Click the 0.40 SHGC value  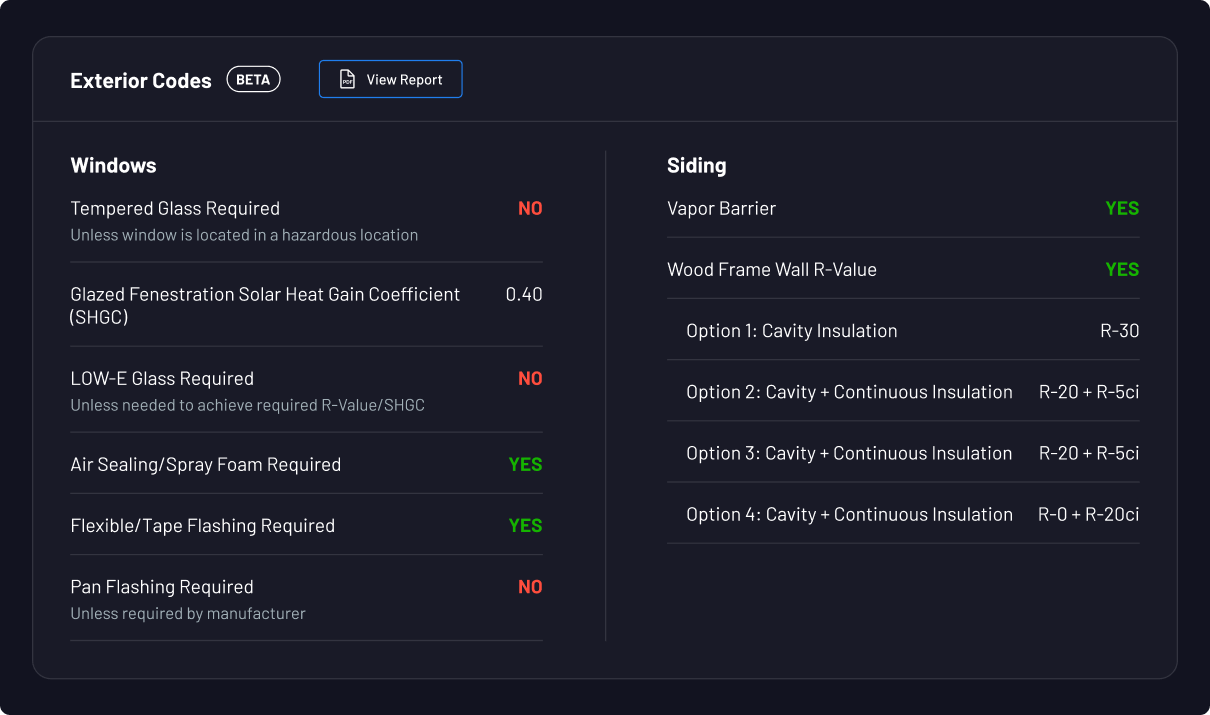[524, 294]
